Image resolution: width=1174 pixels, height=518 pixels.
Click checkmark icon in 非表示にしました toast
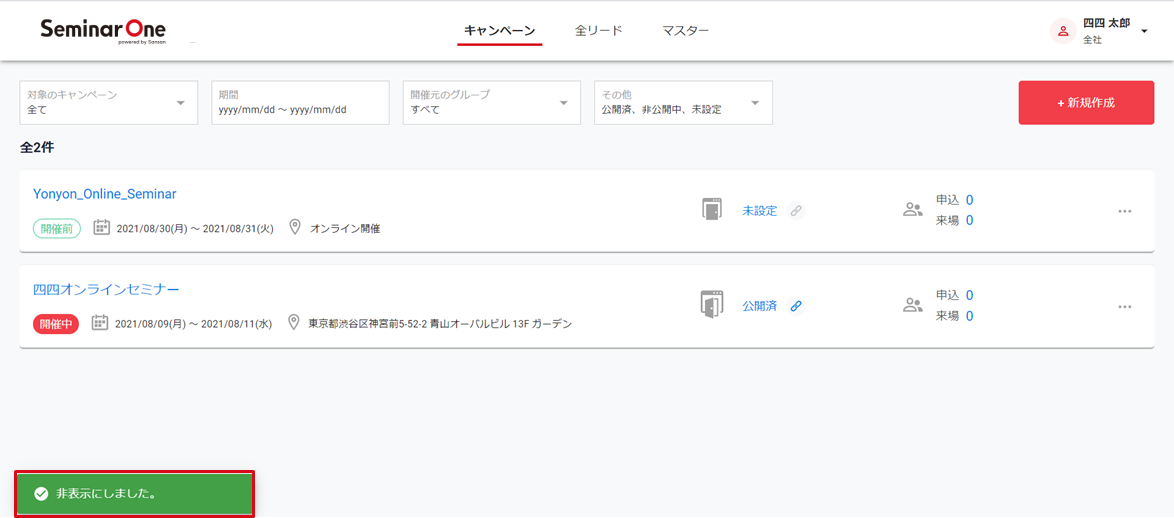41,494
